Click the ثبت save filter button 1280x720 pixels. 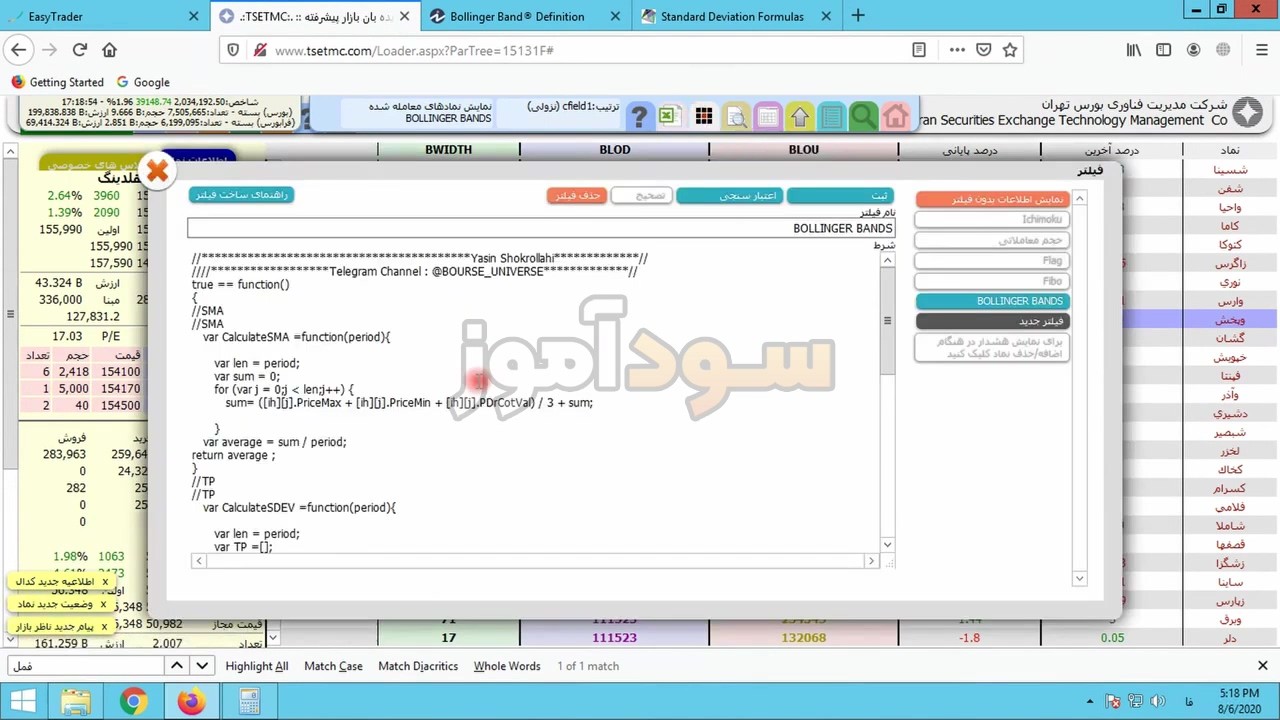pyautogui.click(x=840, y=195)
